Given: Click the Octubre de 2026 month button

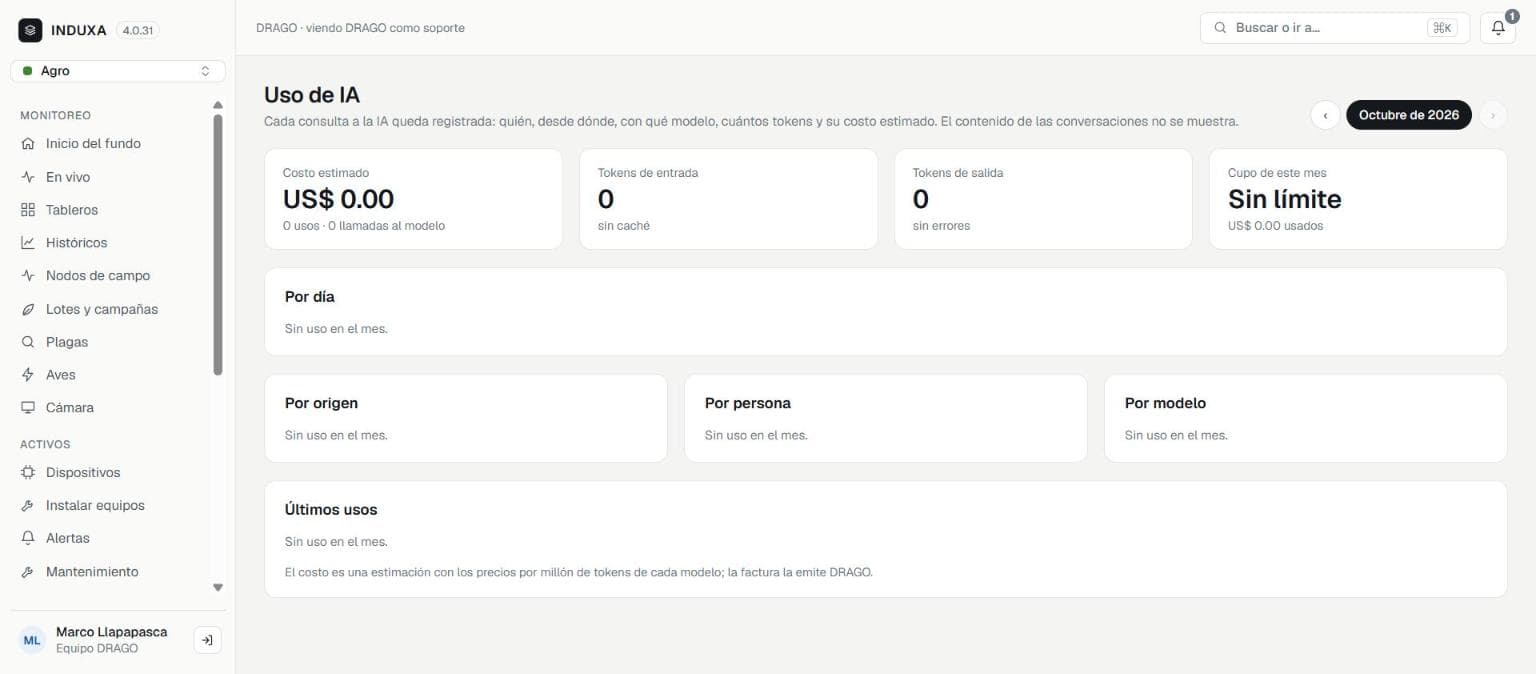Looking at the screenshot, I should click(x=1409, y=115).
